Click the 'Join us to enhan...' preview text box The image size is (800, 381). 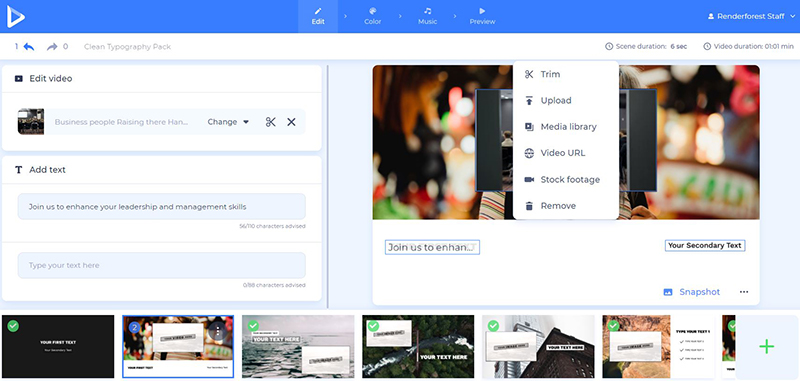432,247
